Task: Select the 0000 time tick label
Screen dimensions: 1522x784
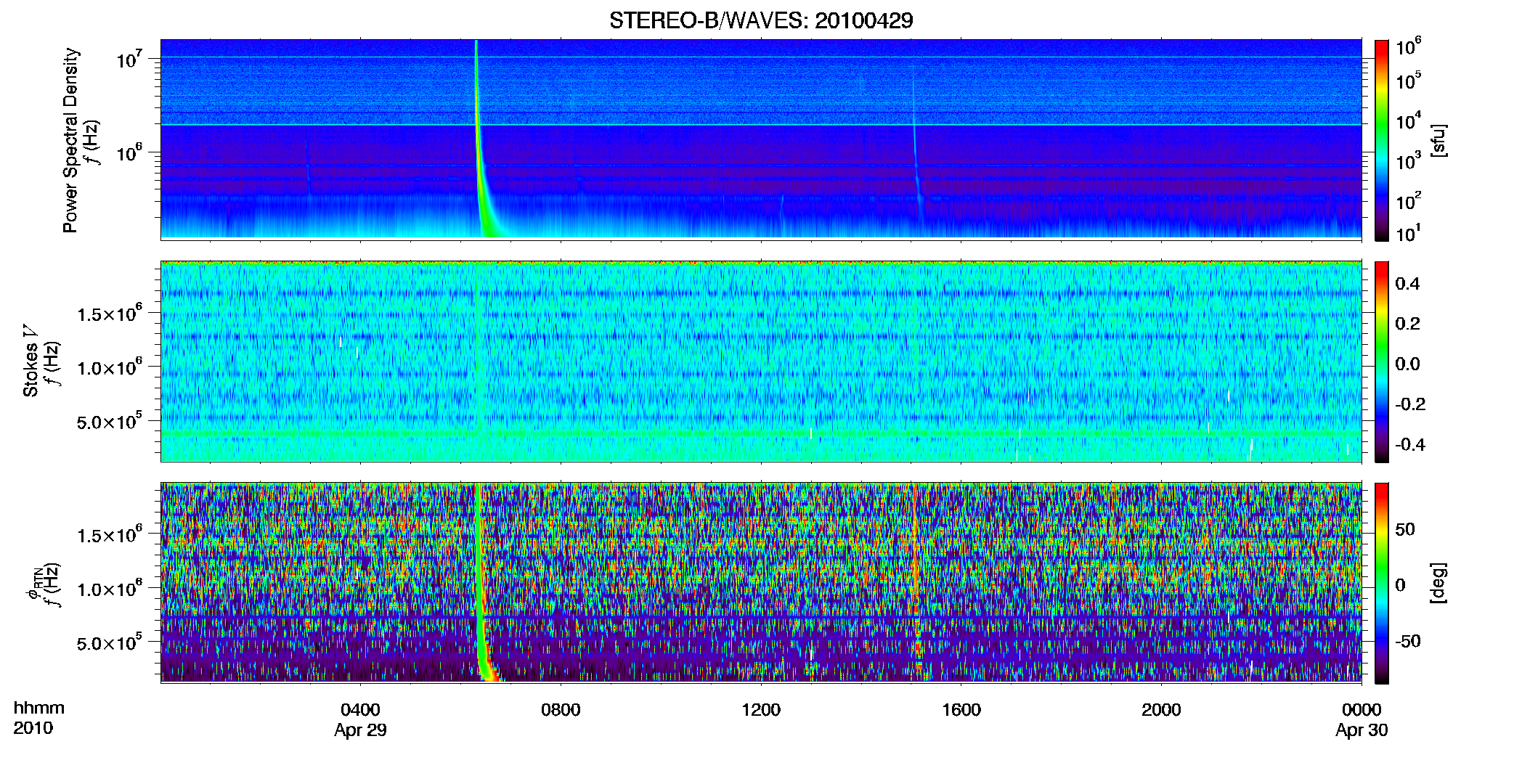Action: click(1362, 710)
